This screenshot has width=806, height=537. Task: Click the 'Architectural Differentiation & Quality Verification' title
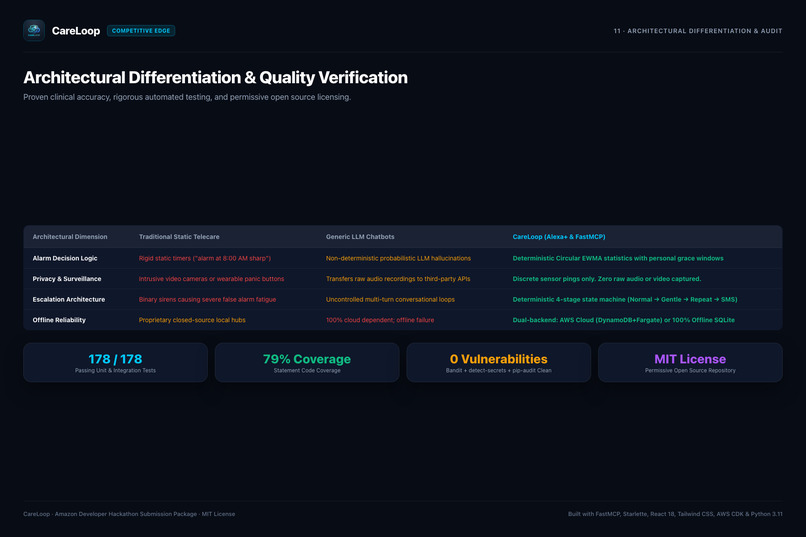215,78
